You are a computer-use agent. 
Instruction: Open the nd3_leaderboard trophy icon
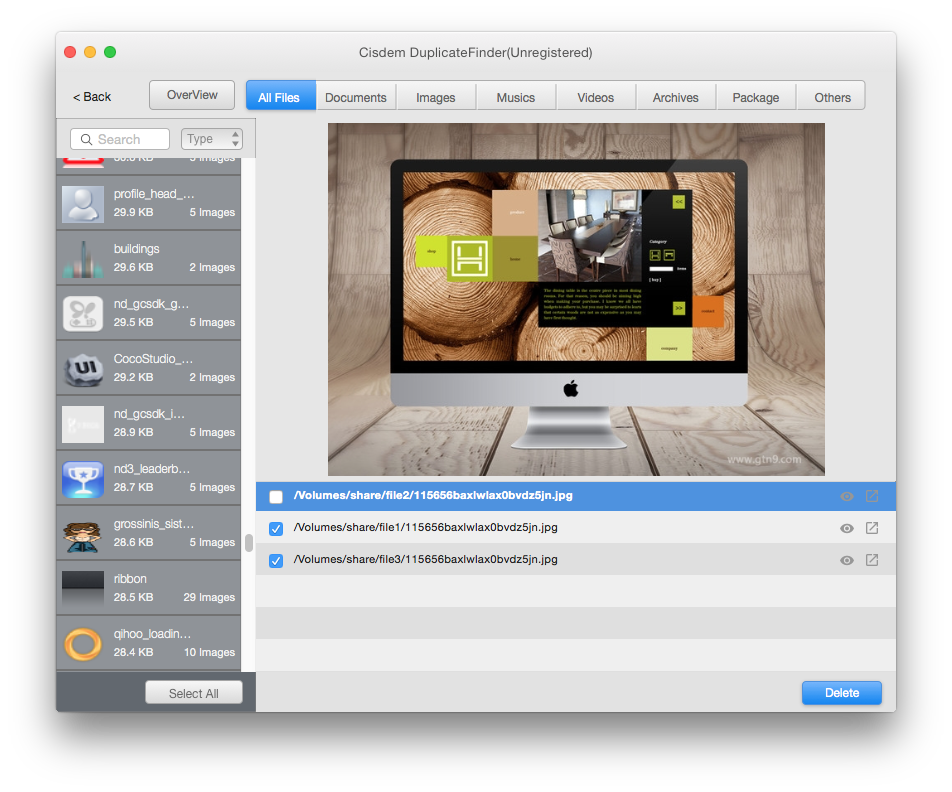pos(82,478)
